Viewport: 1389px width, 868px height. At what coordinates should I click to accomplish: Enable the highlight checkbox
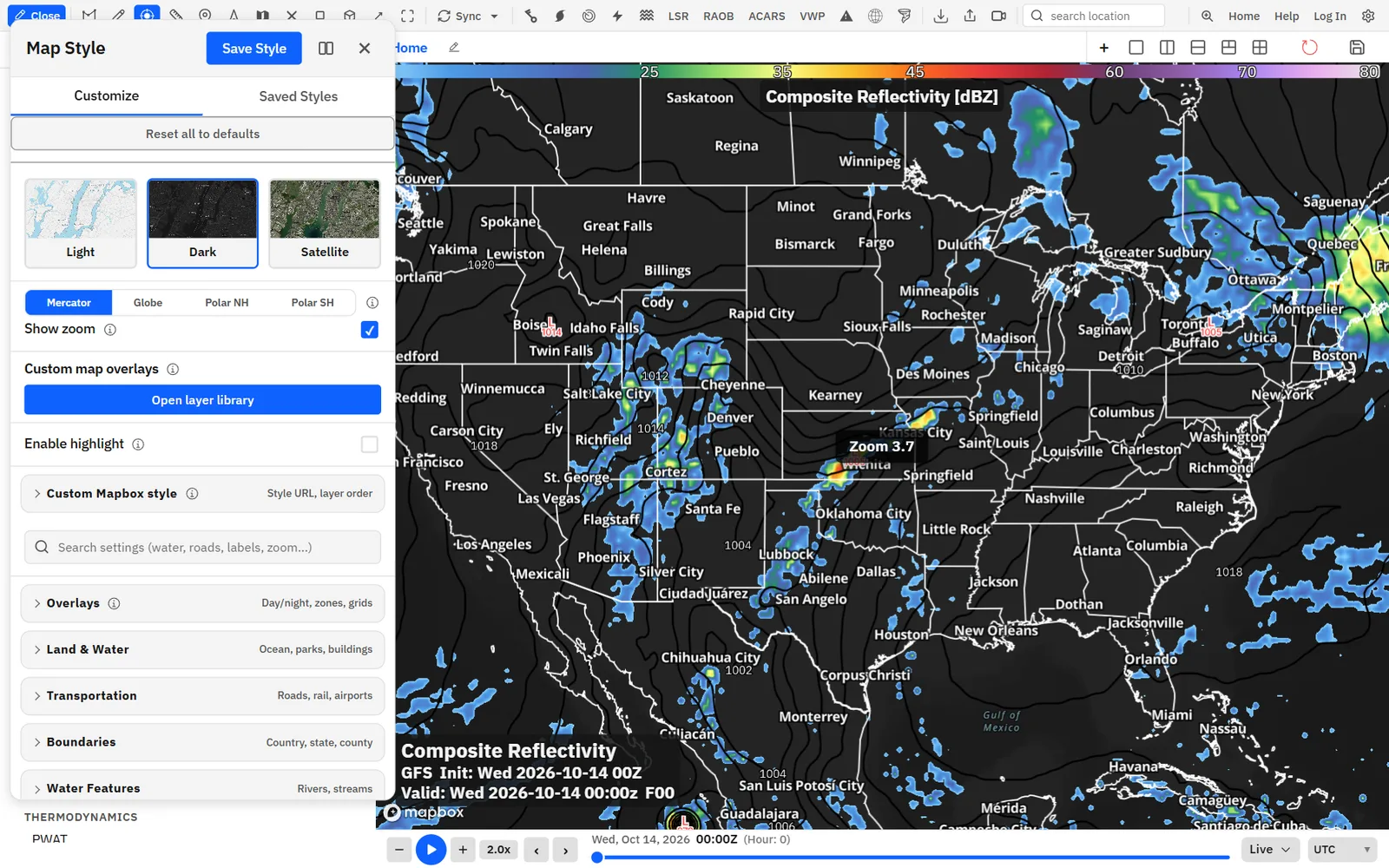(369, 444)
